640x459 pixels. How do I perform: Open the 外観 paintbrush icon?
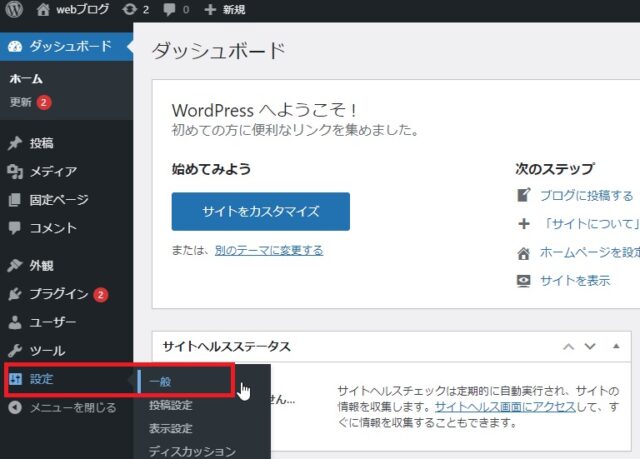pyautogui.click(x=15, y=266)
